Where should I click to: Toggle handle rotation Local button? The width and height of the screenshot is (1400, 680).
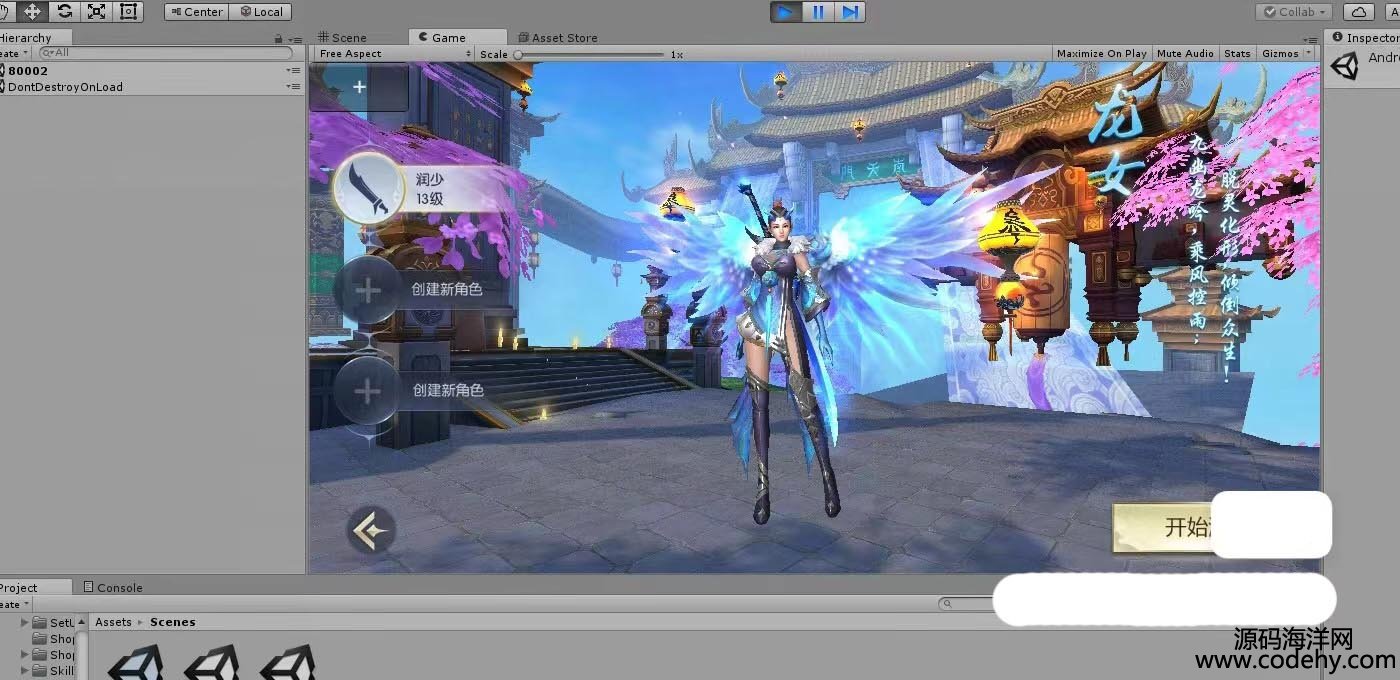261,12
